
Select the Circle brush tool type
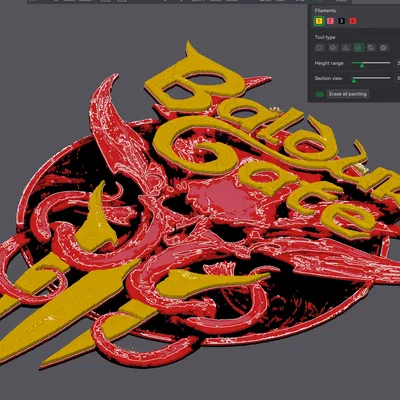(319, 48)
